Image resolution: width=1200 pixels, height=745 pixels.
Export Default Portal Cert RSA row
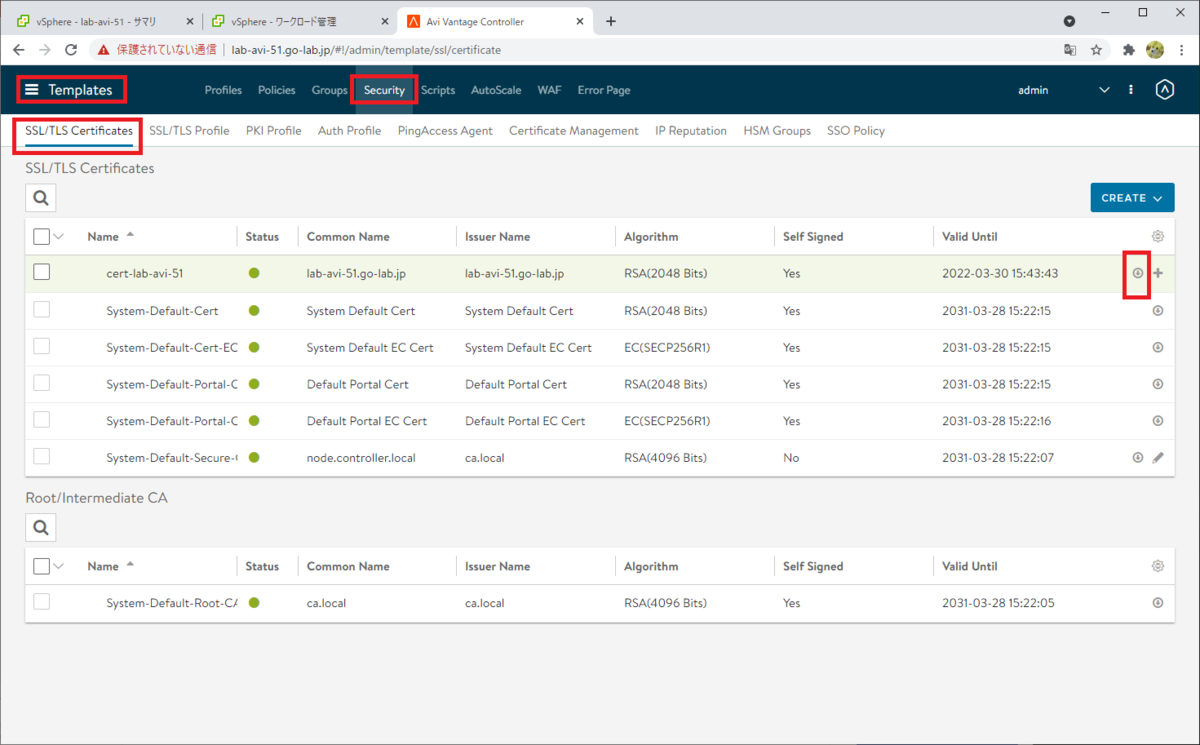(x=1158, y=384)
